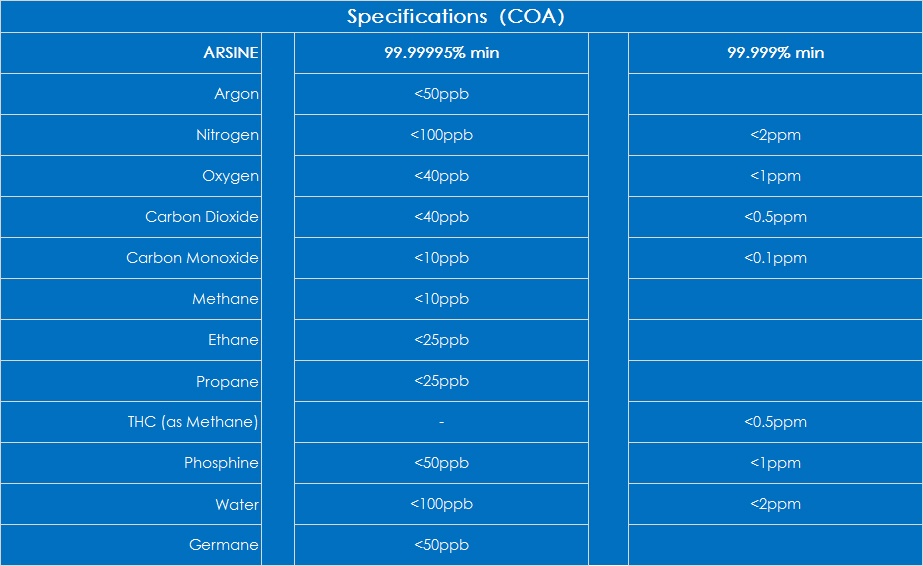Screen dimensions: 923x566
Task: Click the Nitrogen row label
Action: [227, 135]
